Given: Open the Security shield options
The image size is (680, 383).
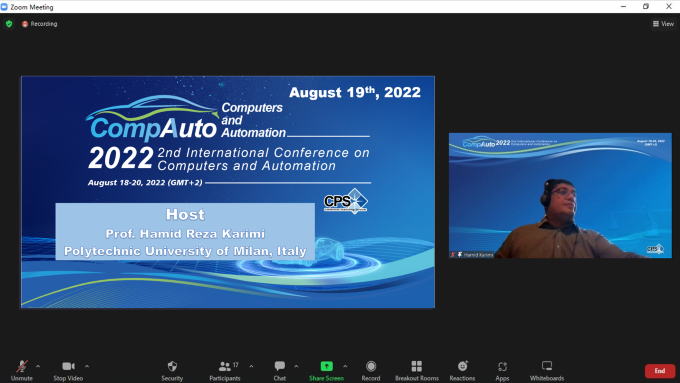Looking at the screenshot, I should 172,370.
